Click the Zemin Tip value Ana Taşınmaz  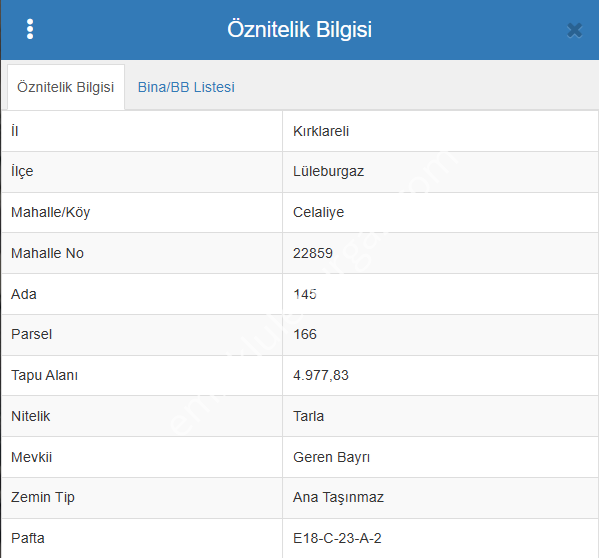point(338,498)
